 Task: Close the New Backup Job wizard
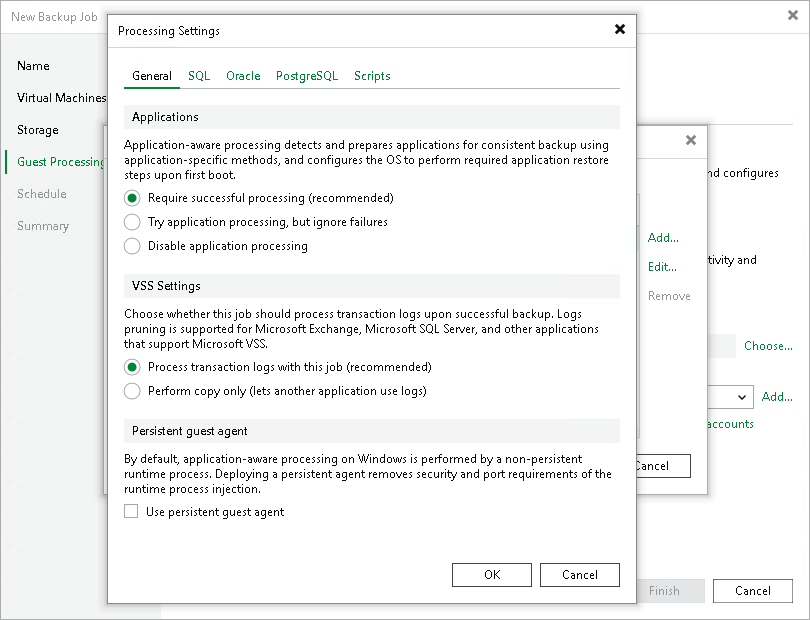792,16
